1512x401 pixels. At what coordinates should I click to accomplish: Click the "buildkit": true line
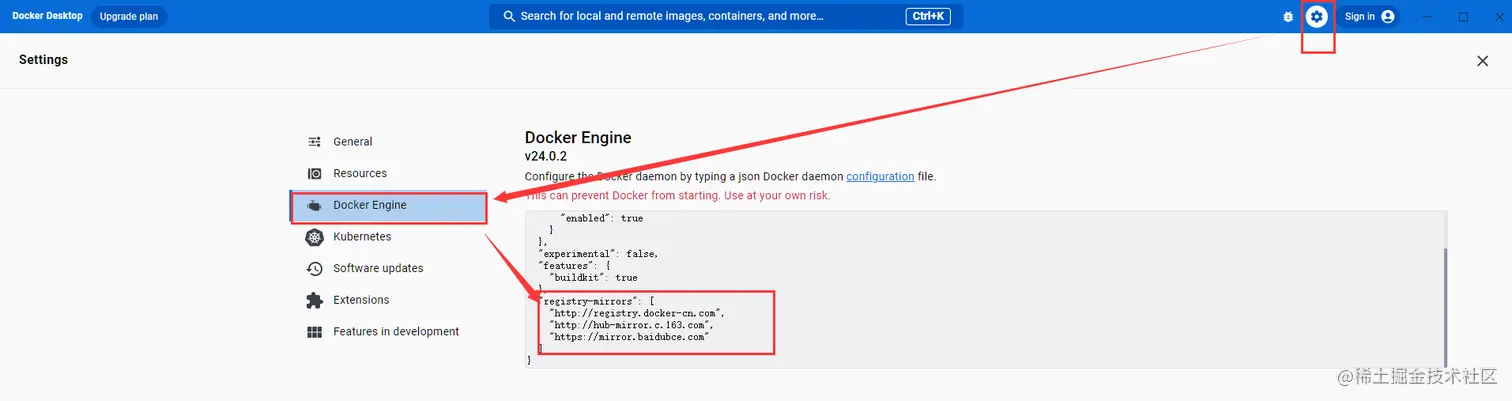tap(593, 278)
